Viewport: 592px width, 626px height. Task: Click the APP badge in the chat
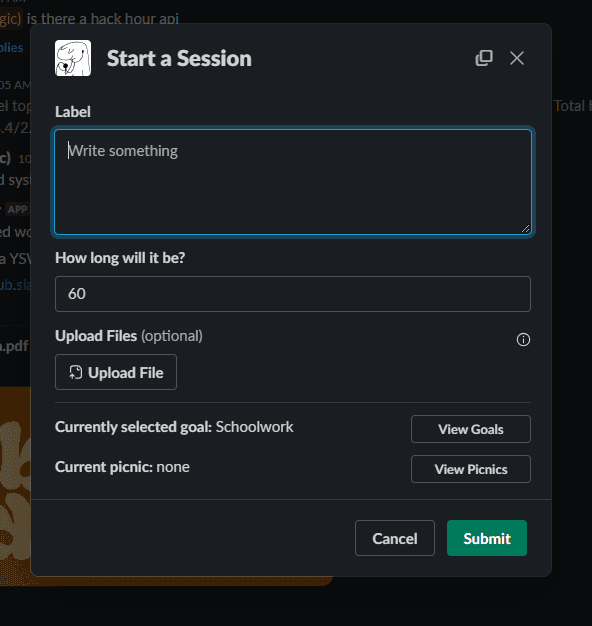[x=17, y=209]
